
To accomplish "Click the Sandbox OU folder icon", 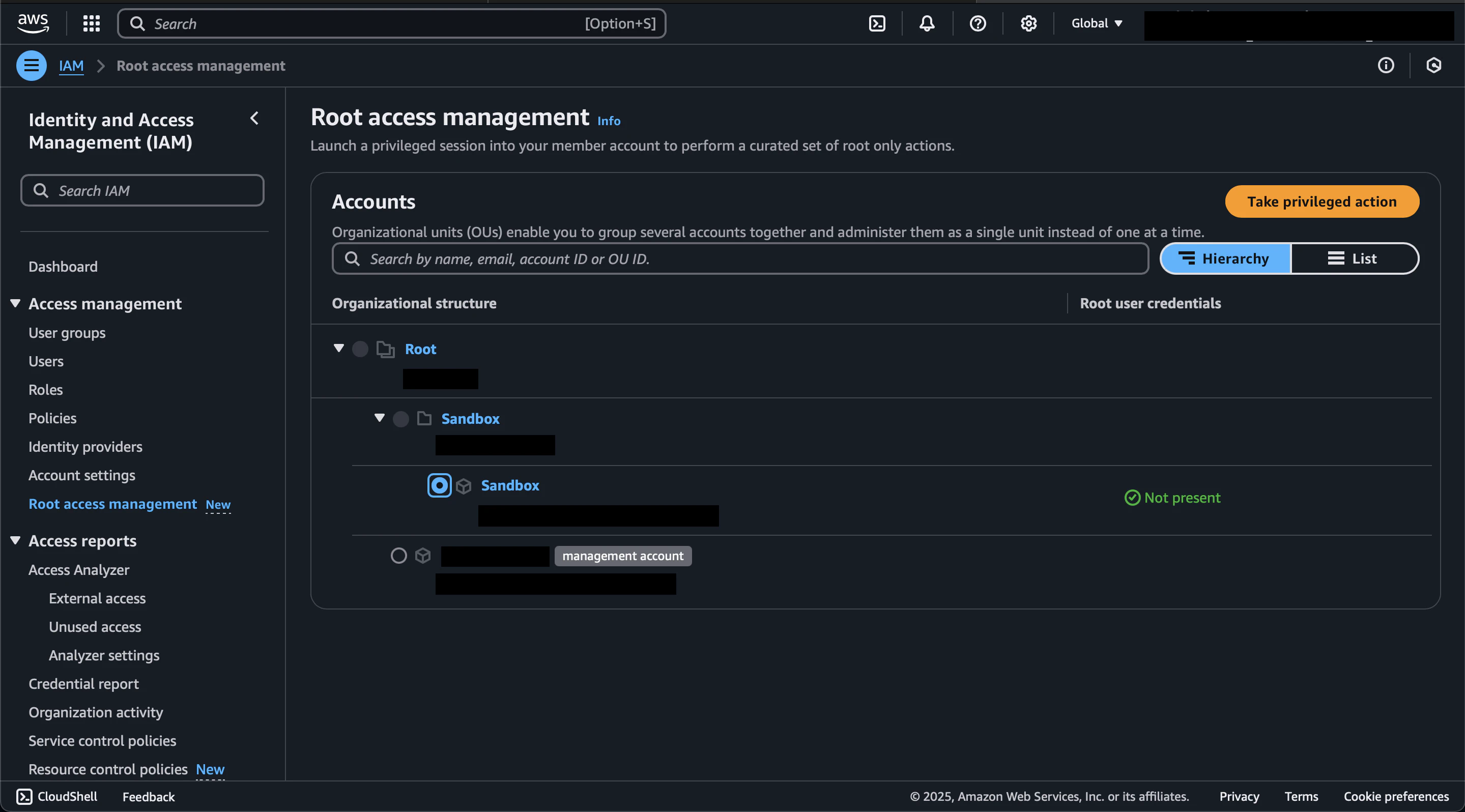I will [424, 419].
